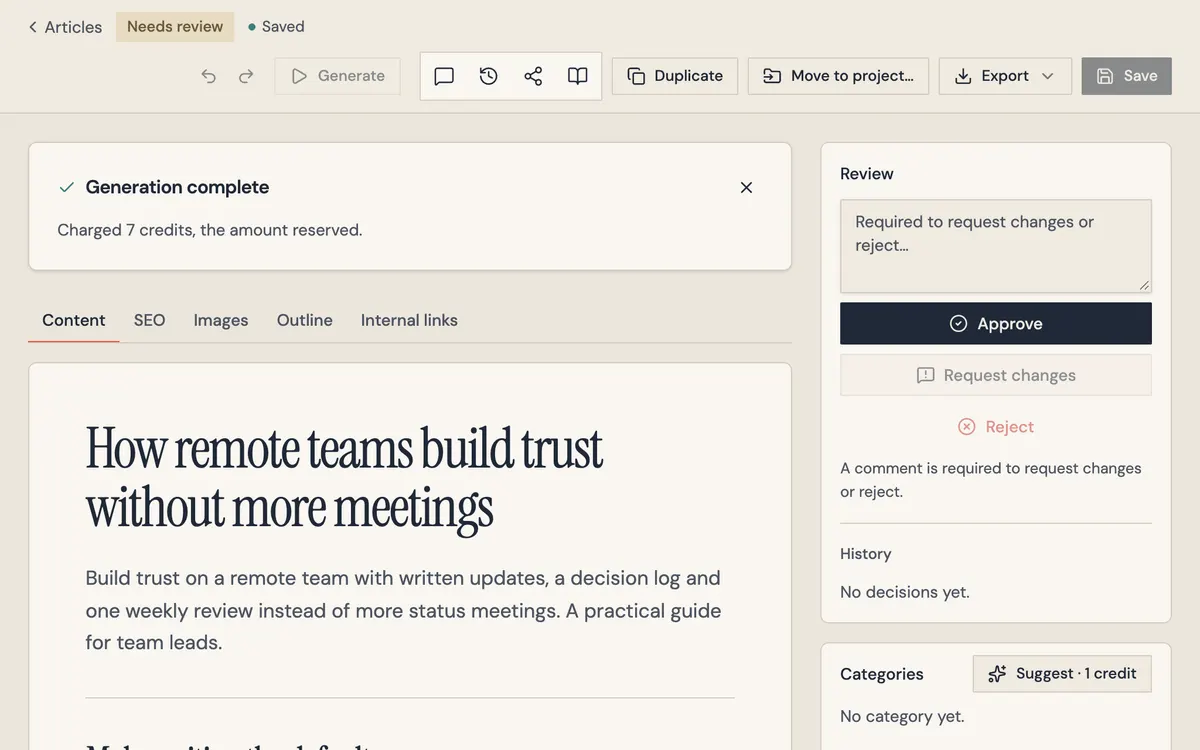Viewport: 1200px width, 750px height.
Task: Open the Images tab
Action: 221,321
